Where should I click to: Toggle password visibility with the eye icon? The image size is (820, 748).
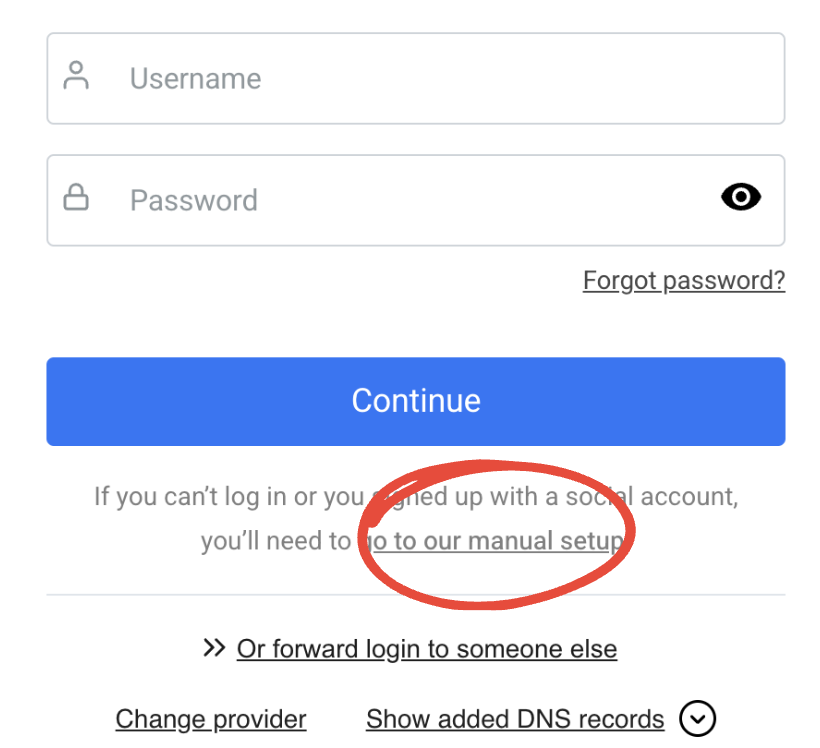tap(741, 197)
